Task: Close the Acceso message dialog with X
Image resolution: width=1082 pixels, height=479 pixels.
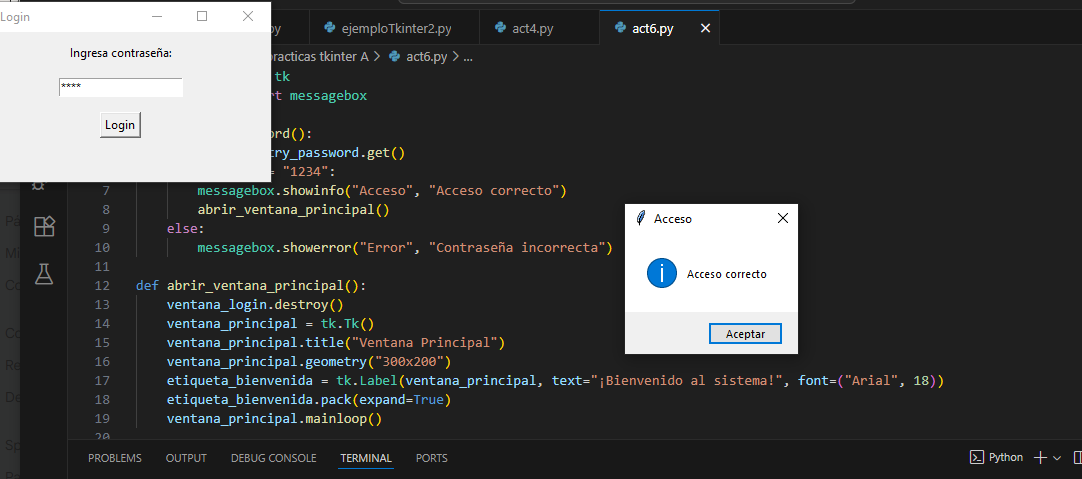Action: (782, 218)
